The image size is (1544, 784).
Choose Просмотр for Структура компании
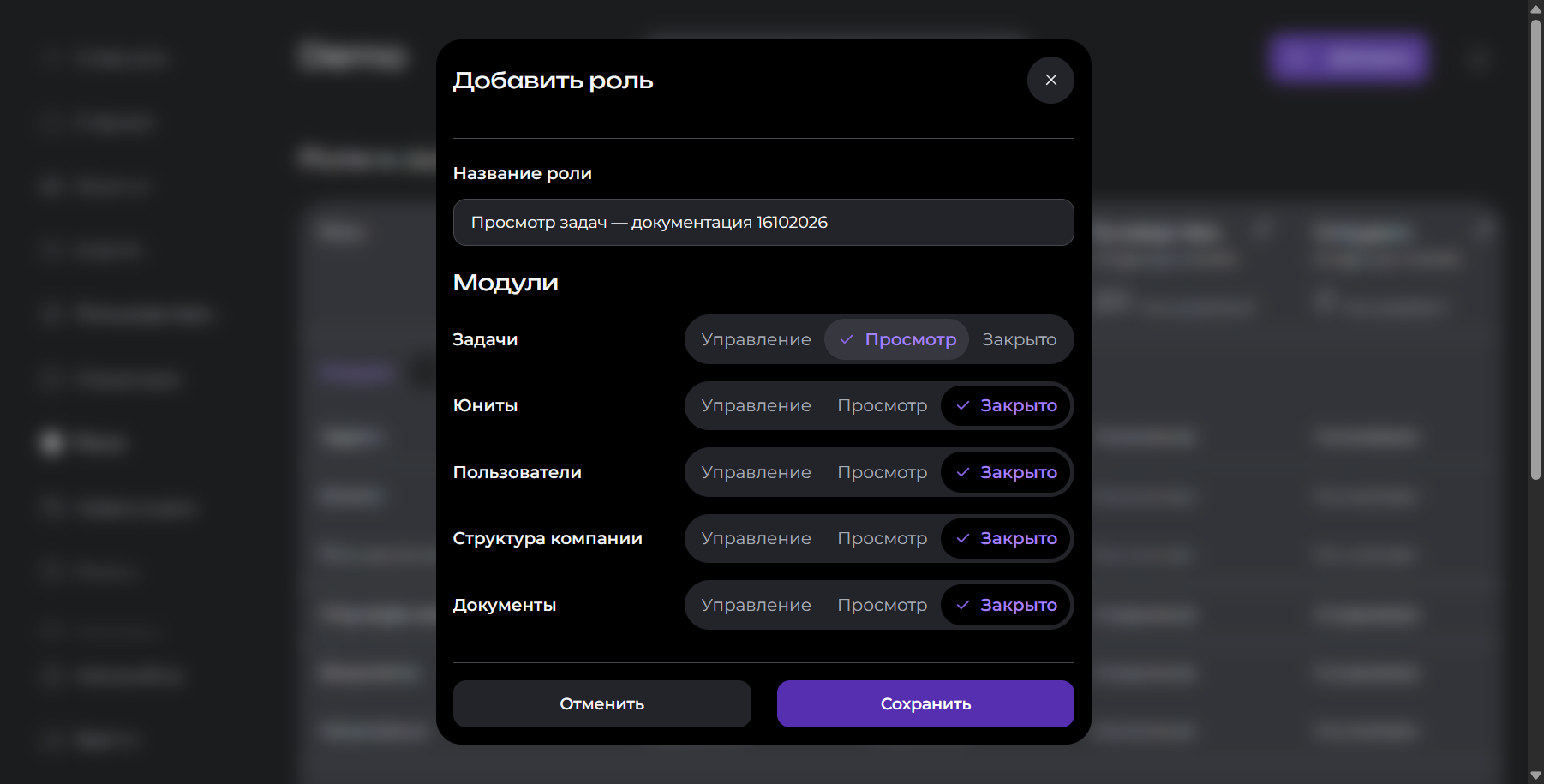882,538
